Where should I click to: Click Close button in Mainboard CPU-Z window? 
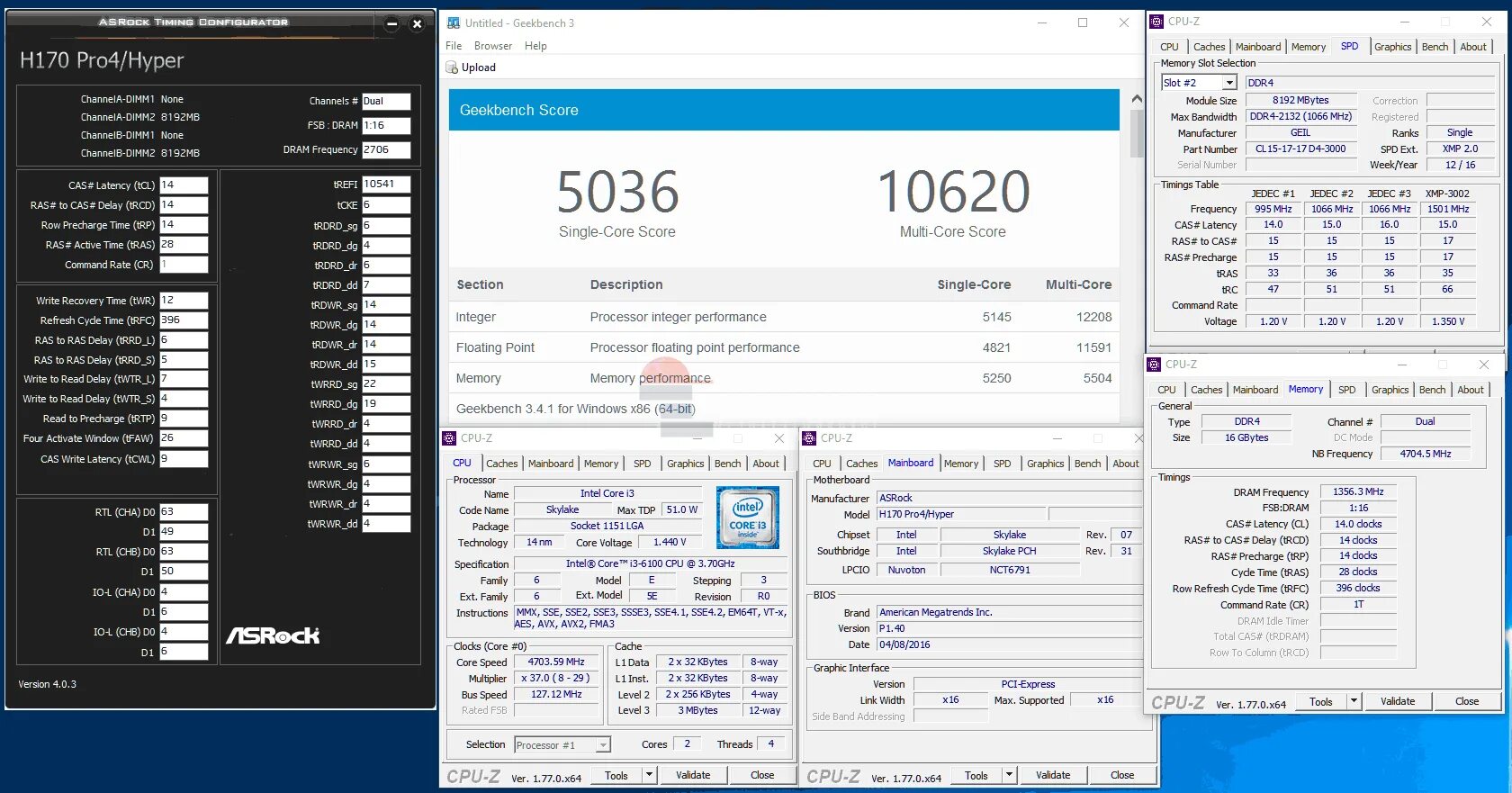tap(1122, 775)
